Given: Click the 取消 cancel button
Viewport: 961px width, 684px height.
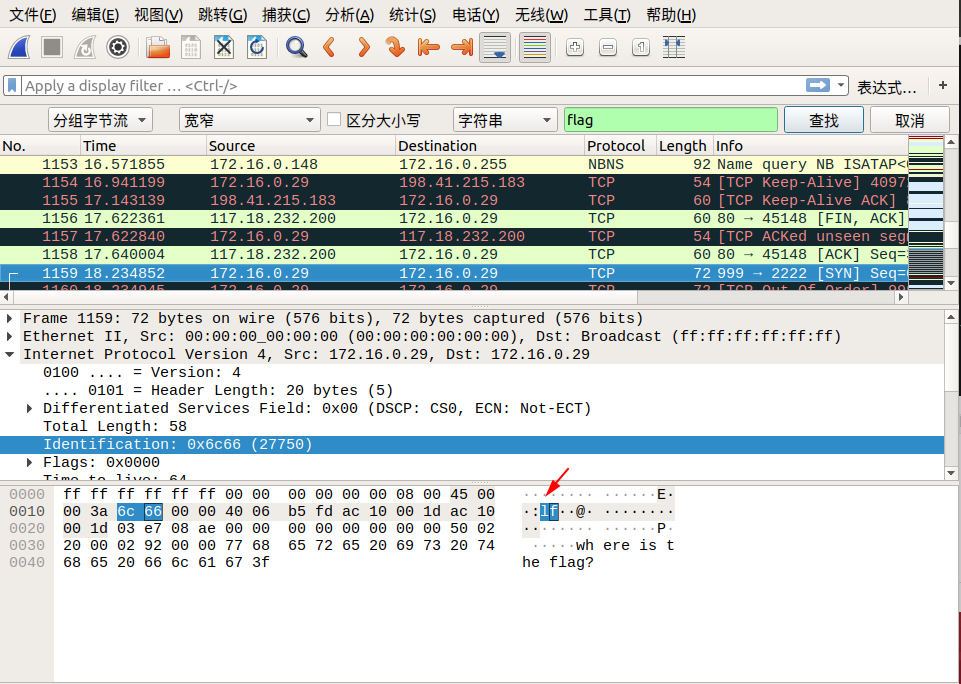Looking at the screenshot, I should pos(909,120).
